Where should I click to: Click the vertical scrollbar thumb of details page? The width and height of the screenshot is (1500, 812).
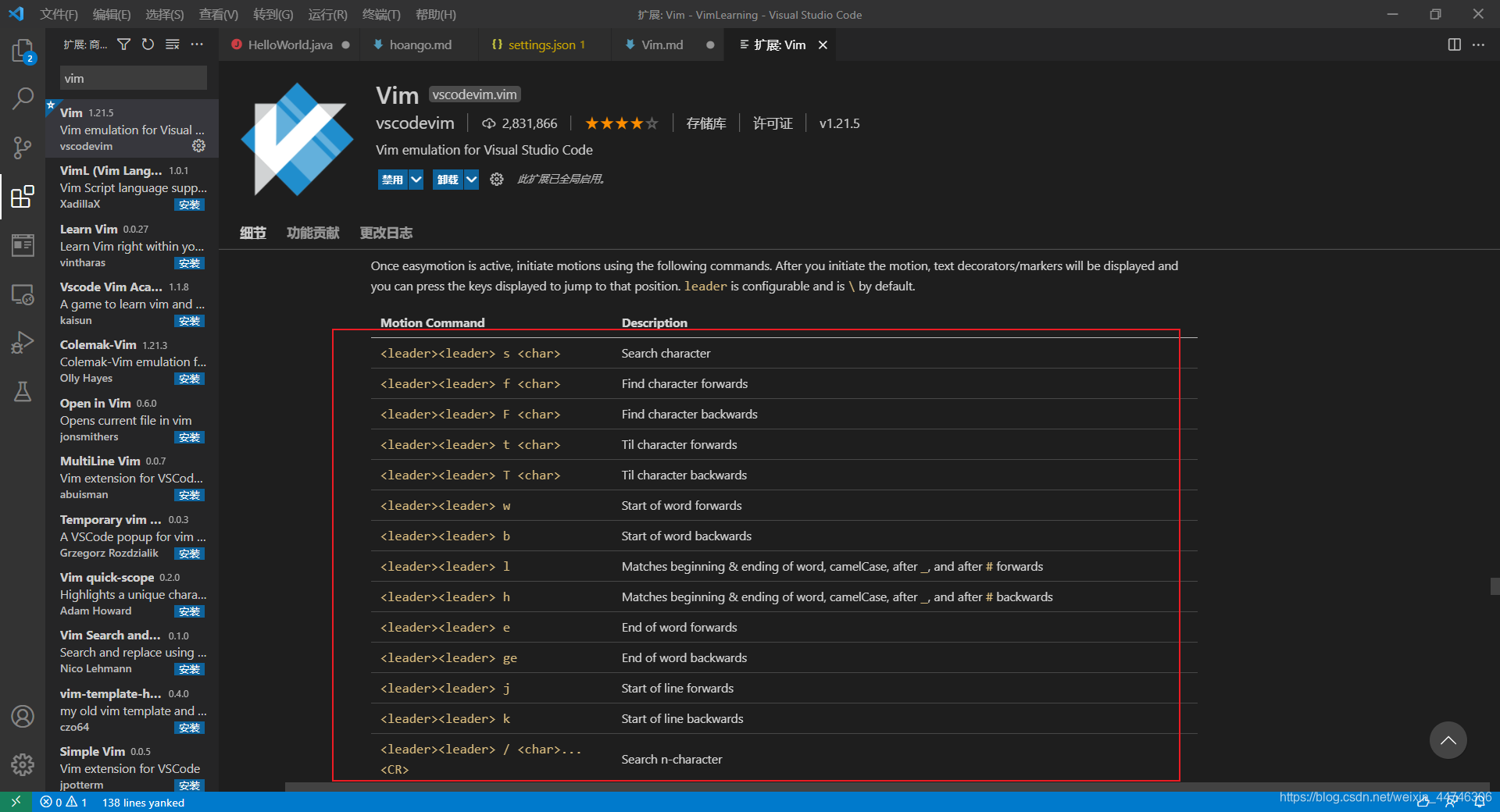(x=1495, y=586)
